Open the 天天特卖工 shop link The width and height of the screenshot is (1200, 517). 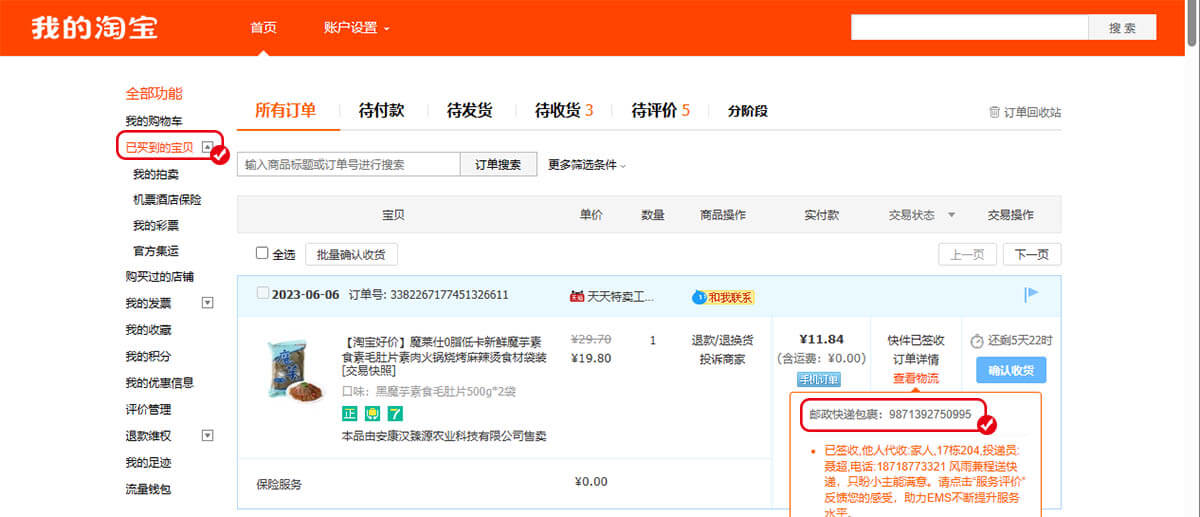point(621,296)
